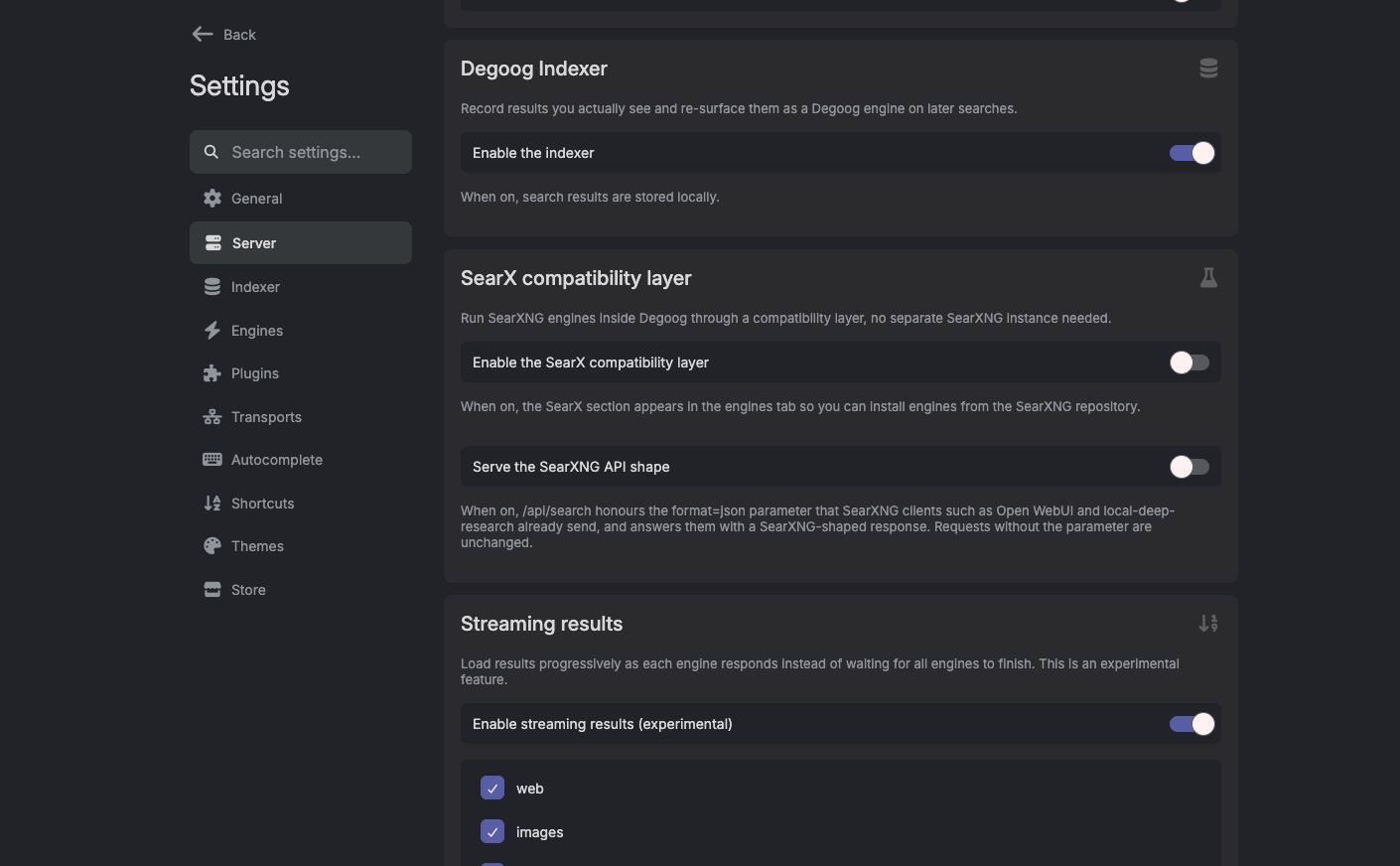Click the 'Enable the SearX compatibility layer' label

click(591, 362)
